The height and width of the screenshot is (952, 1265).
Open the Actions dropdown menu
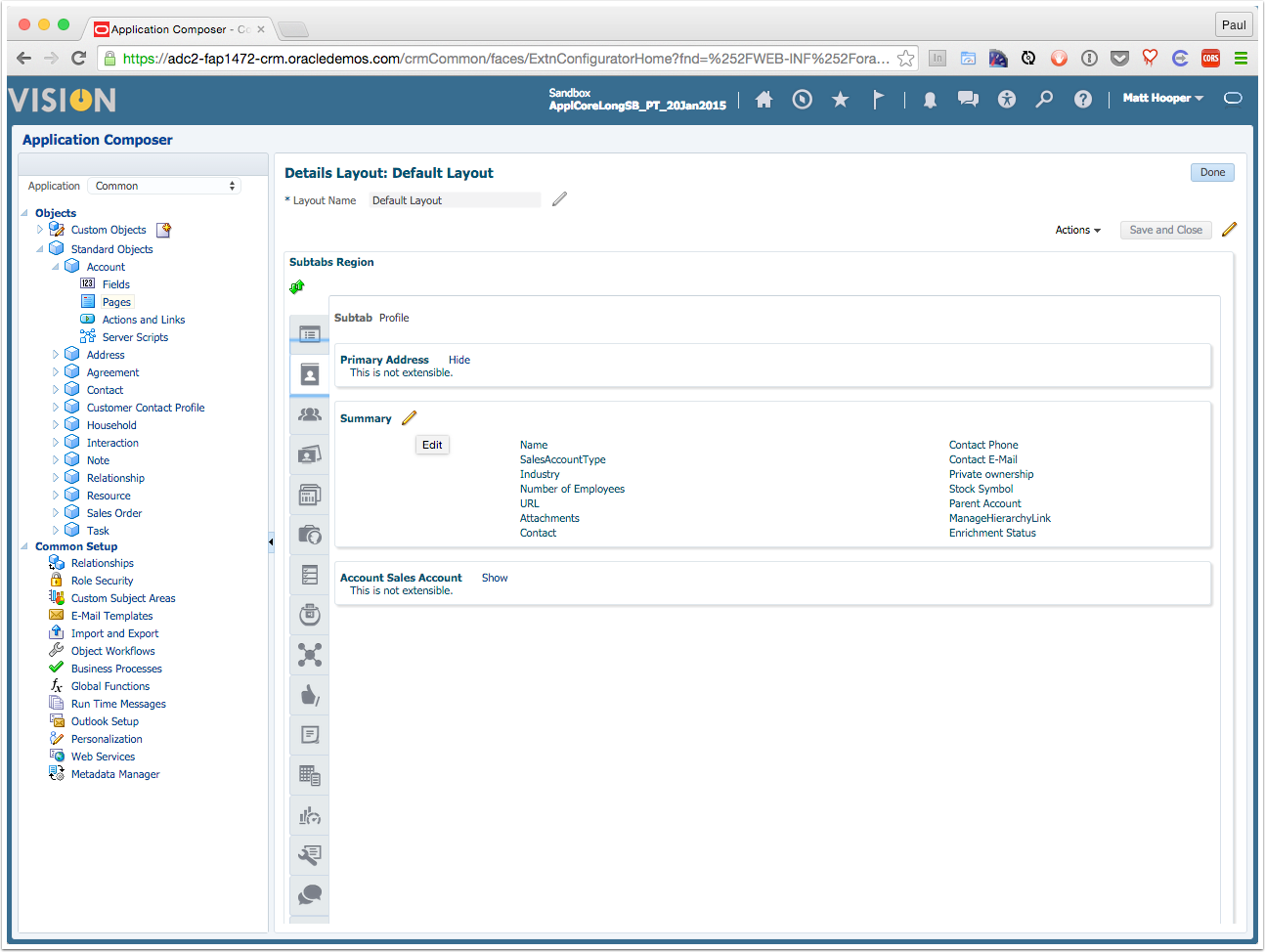click(1077, 230)
